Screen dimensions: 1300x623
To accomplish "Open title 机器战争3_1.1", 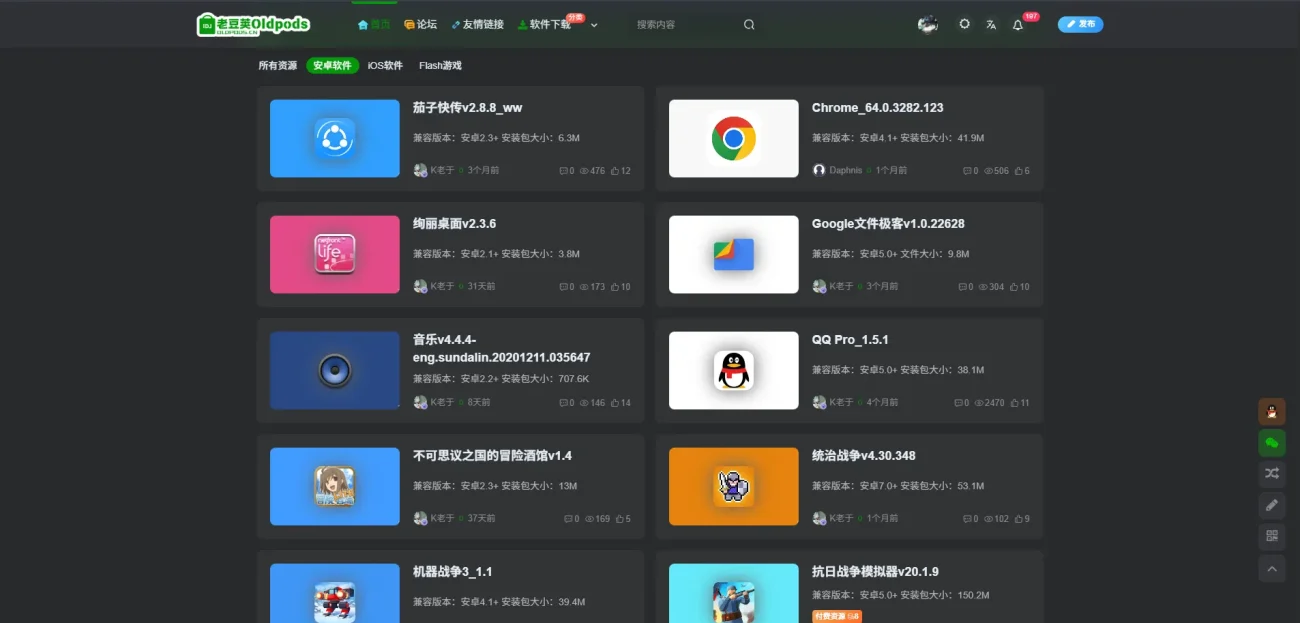I will tap(452, 572).
